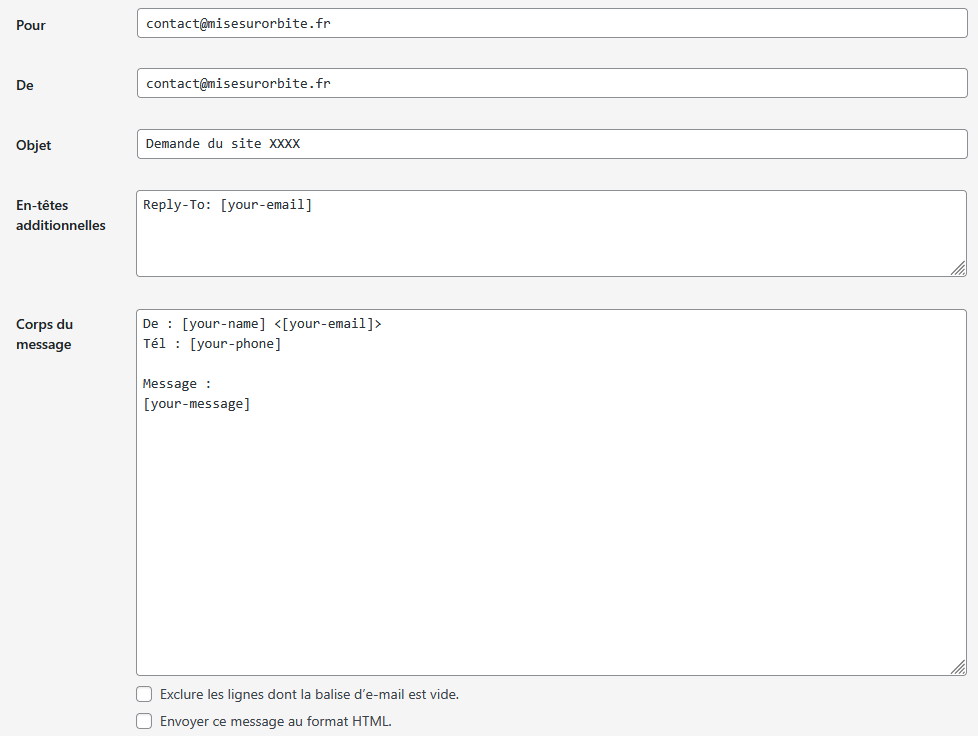Grab the resize handle of the En-têtes textarea
978x736 pixels.
coord(958,267)
